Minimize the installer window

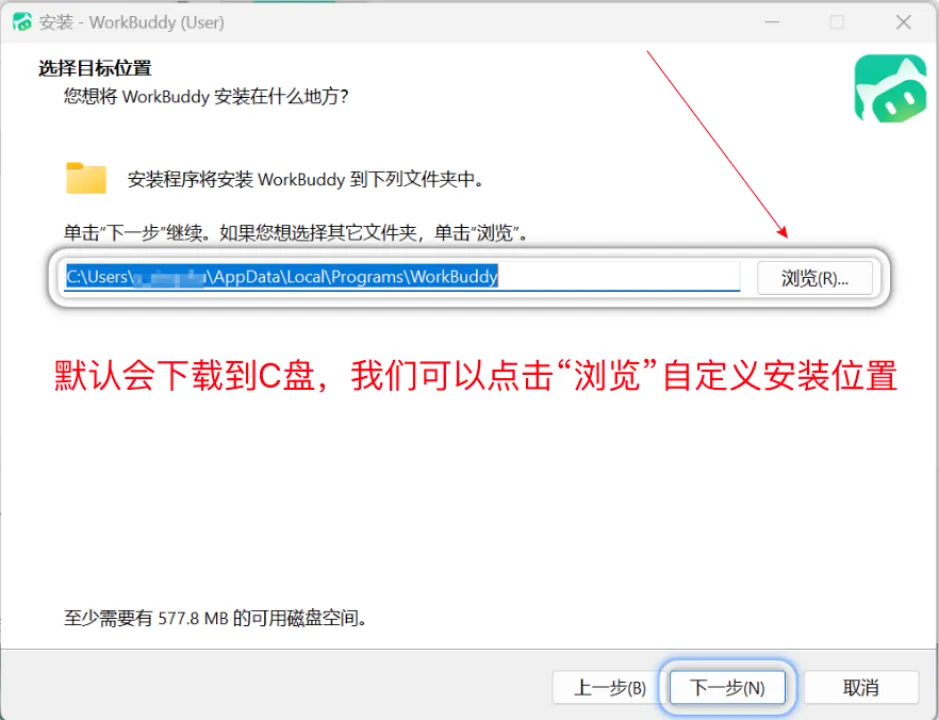[x=772, y=22]
